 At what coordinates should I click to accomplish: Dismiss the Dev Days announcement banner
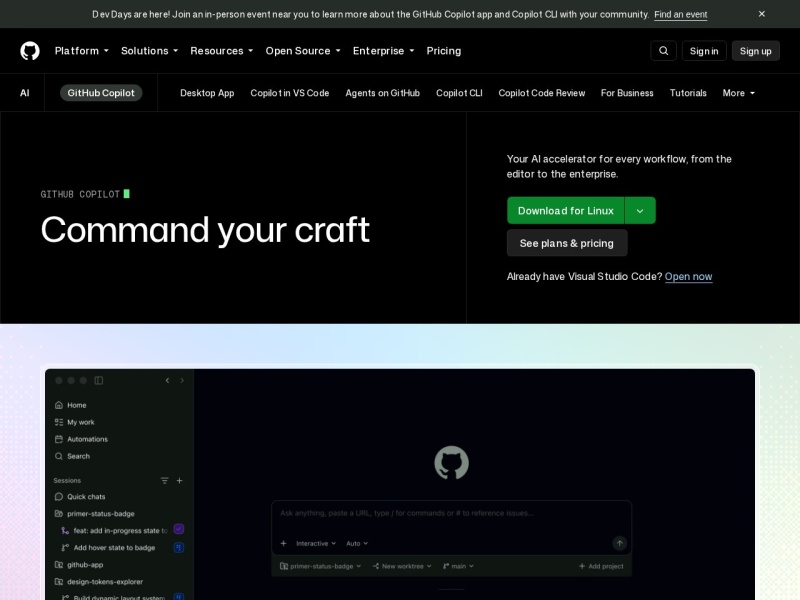click(x=761, y=14)
